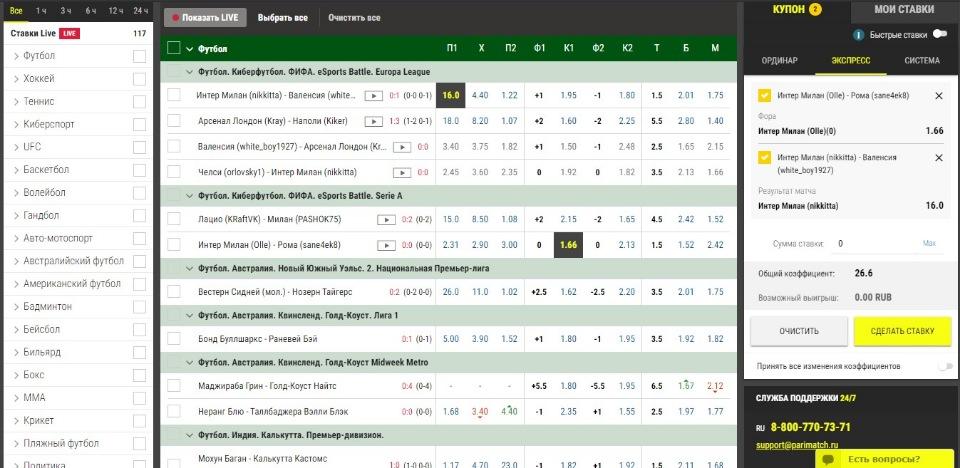This screenshot has width=960, height=468.
Task: Check the Теннис checkbox in sidebar
Action: (x=140, y=102)
